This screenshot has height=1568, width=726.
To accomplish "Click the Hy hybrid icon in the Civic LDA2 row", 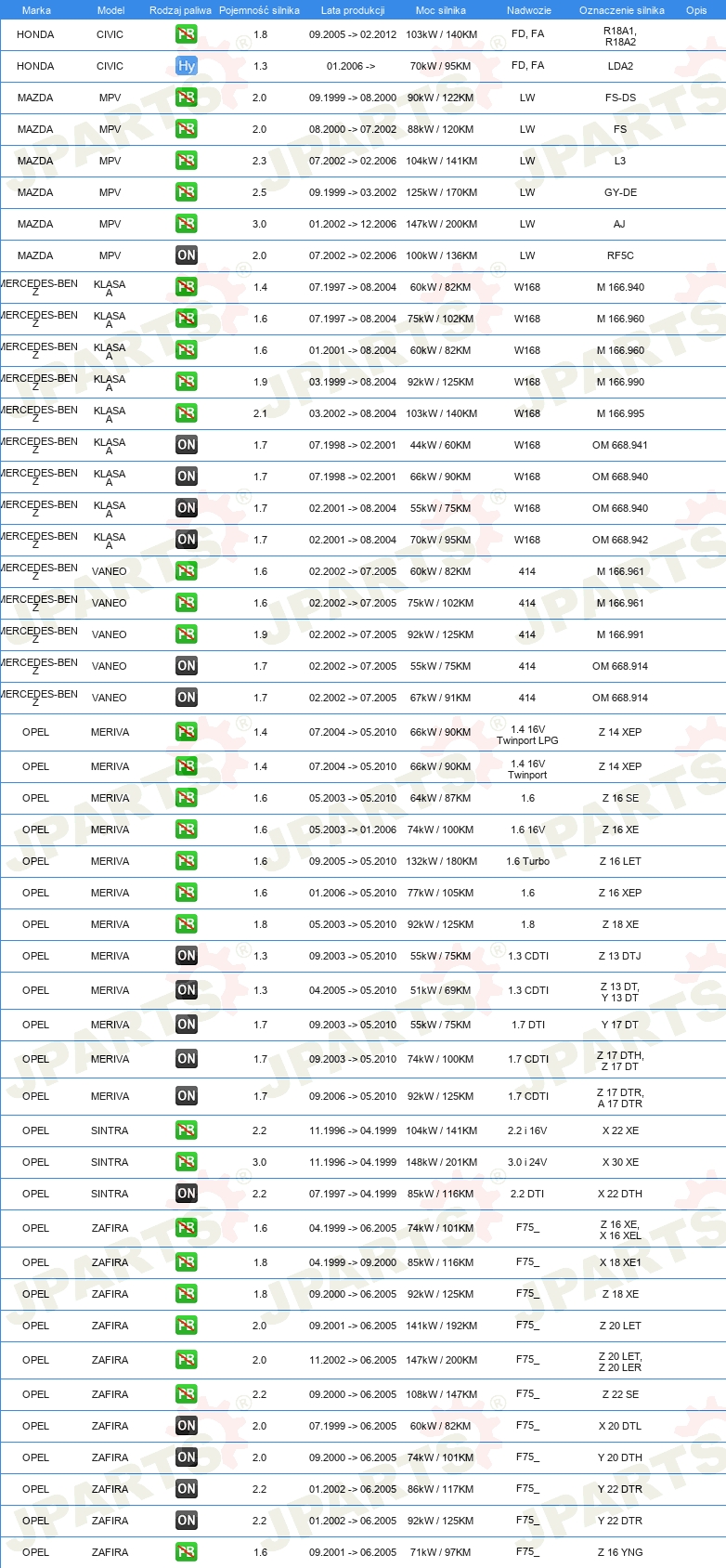I will [187, 66].
